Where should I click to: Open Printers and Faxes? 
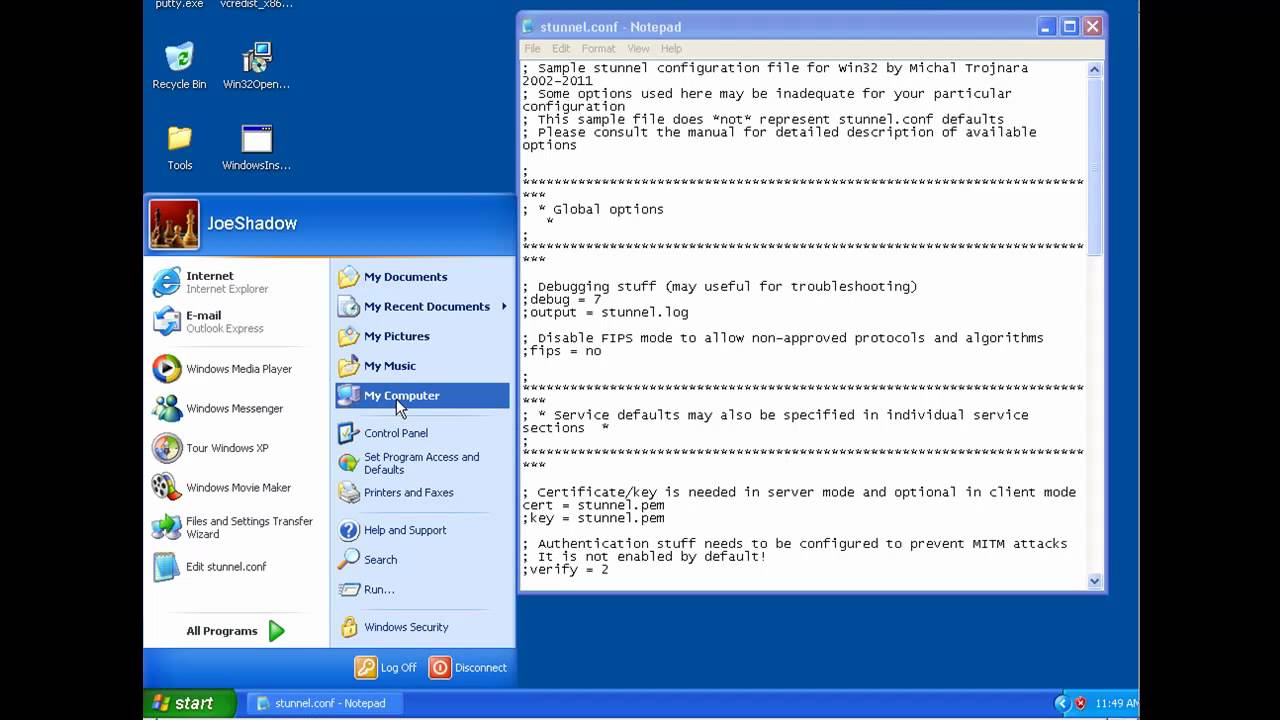[x=422, y=492]
